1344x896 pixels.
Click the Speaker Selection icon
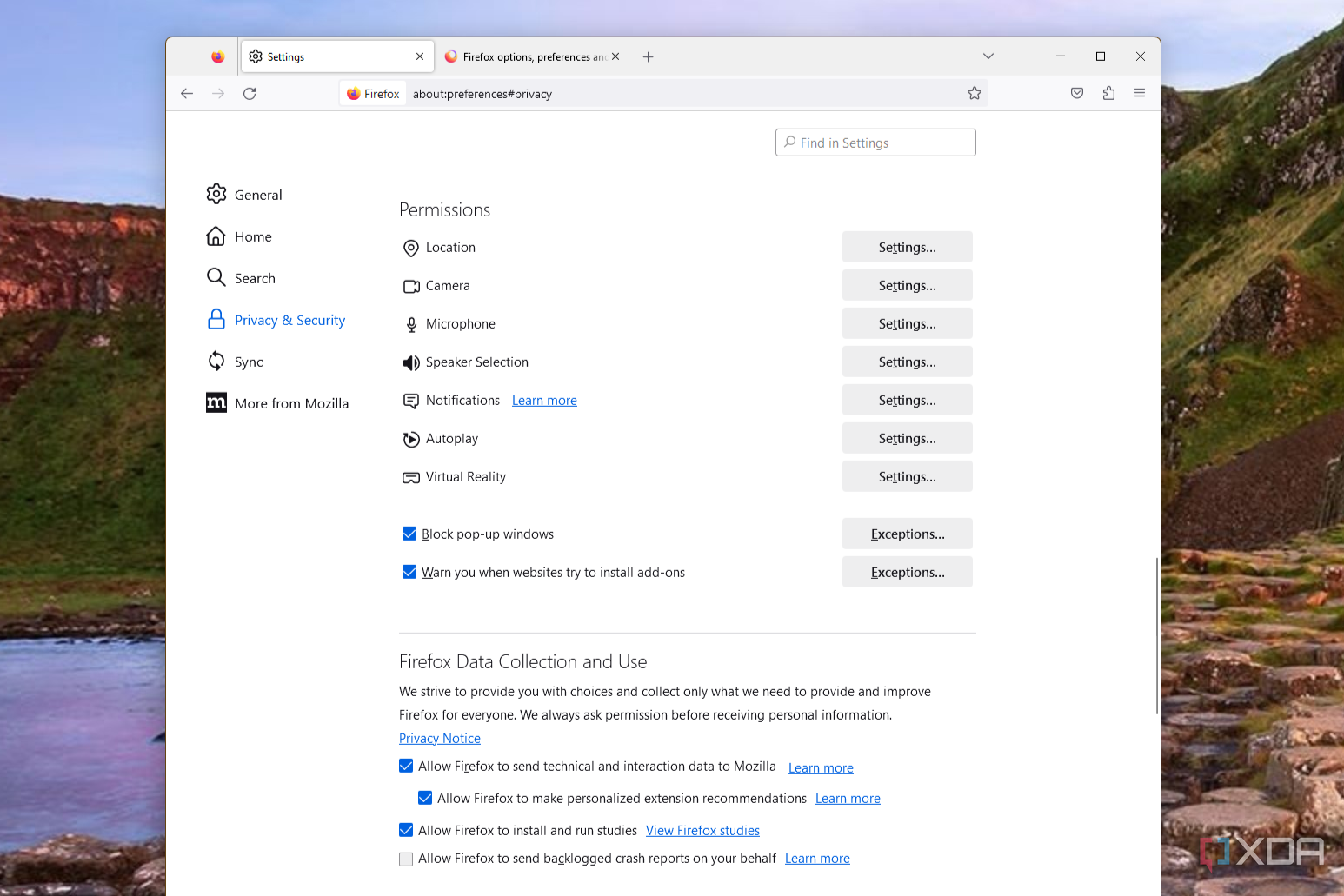411,362
